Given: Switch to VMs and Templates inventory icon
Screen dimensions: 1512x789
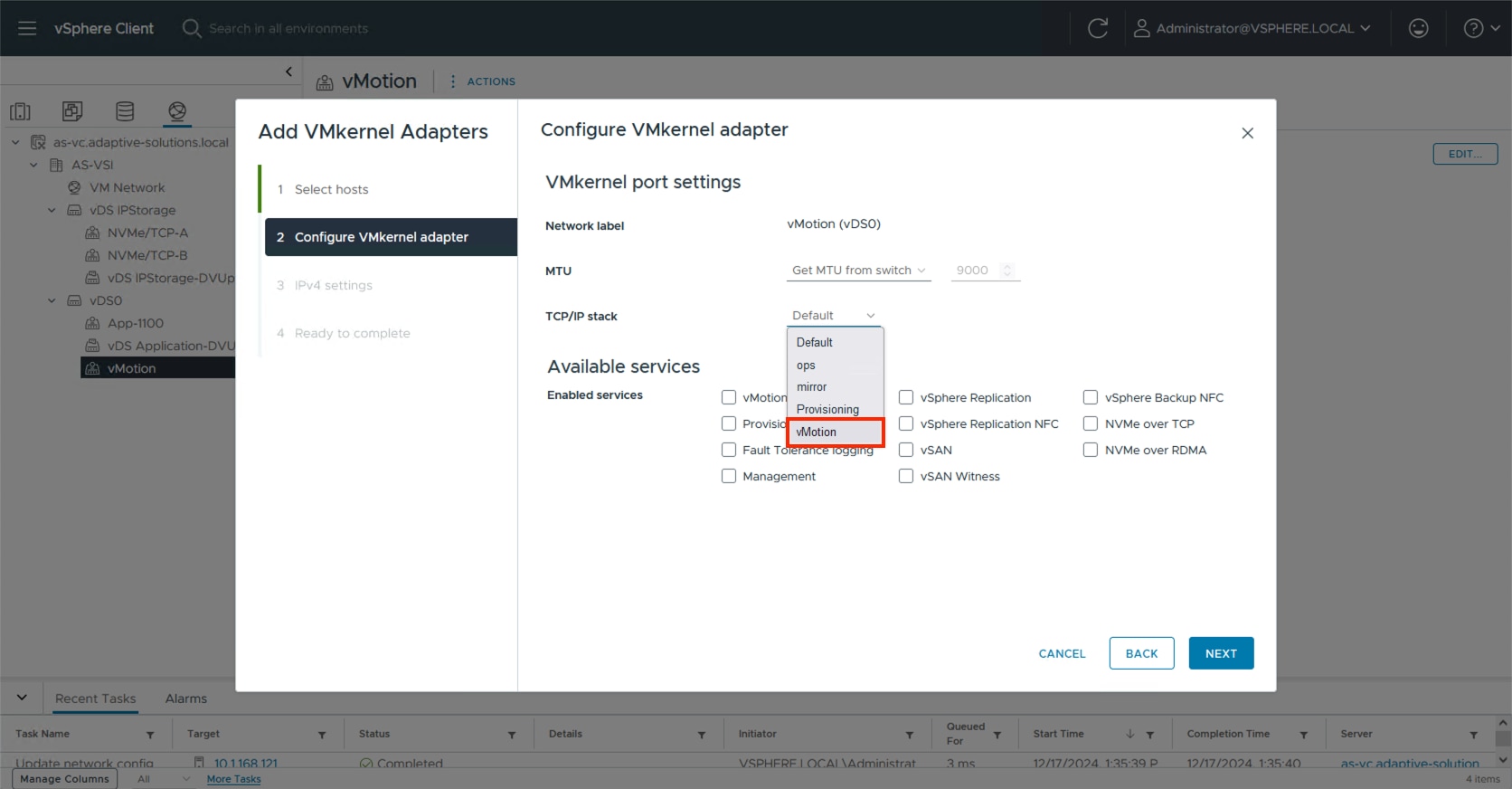Looking at the screenshot, I should click(x=72, y=111).
